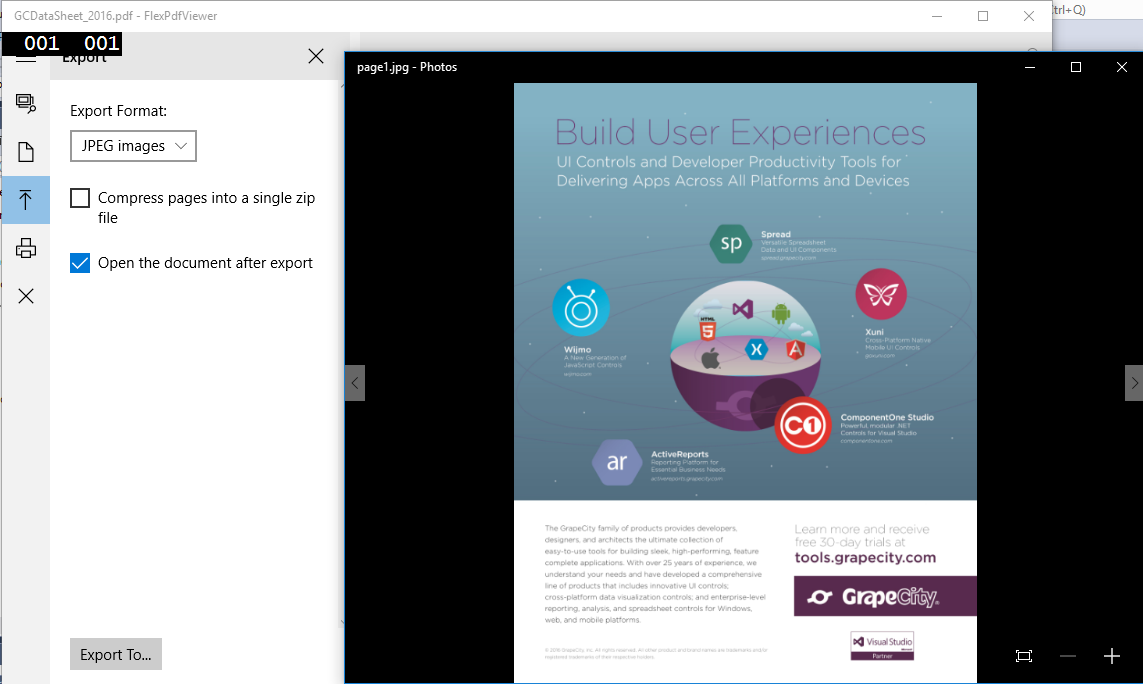
Task: Maximize the Photos window
Action: pyautogui.click(x=1076, y=67)
